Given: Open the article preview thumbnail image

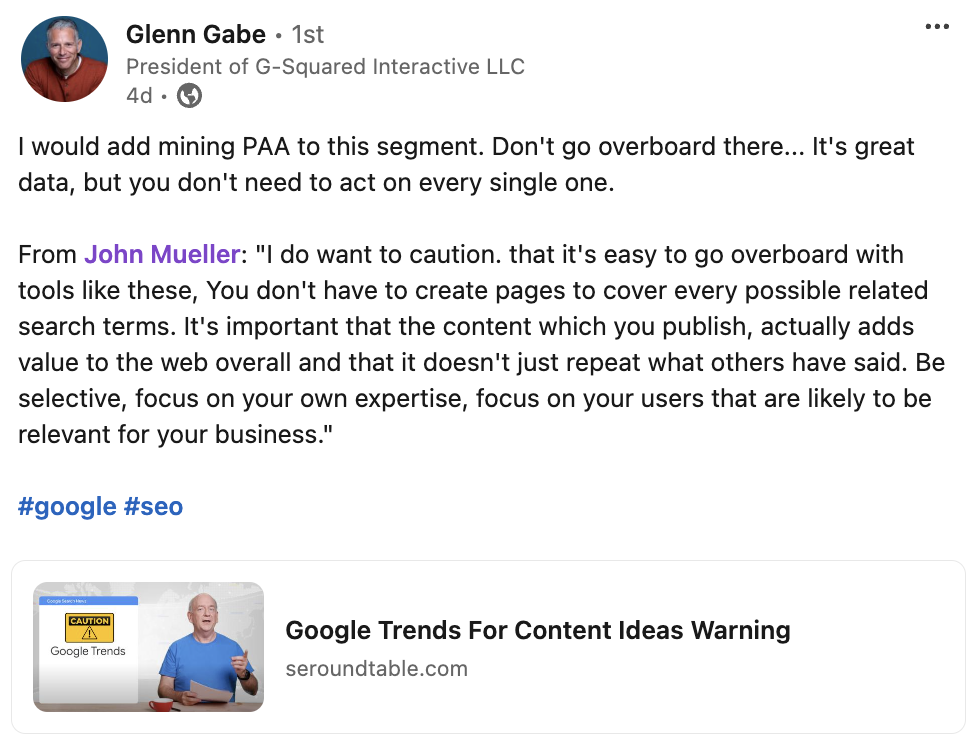Looking at the screenshot, I should tap(148, 647).
